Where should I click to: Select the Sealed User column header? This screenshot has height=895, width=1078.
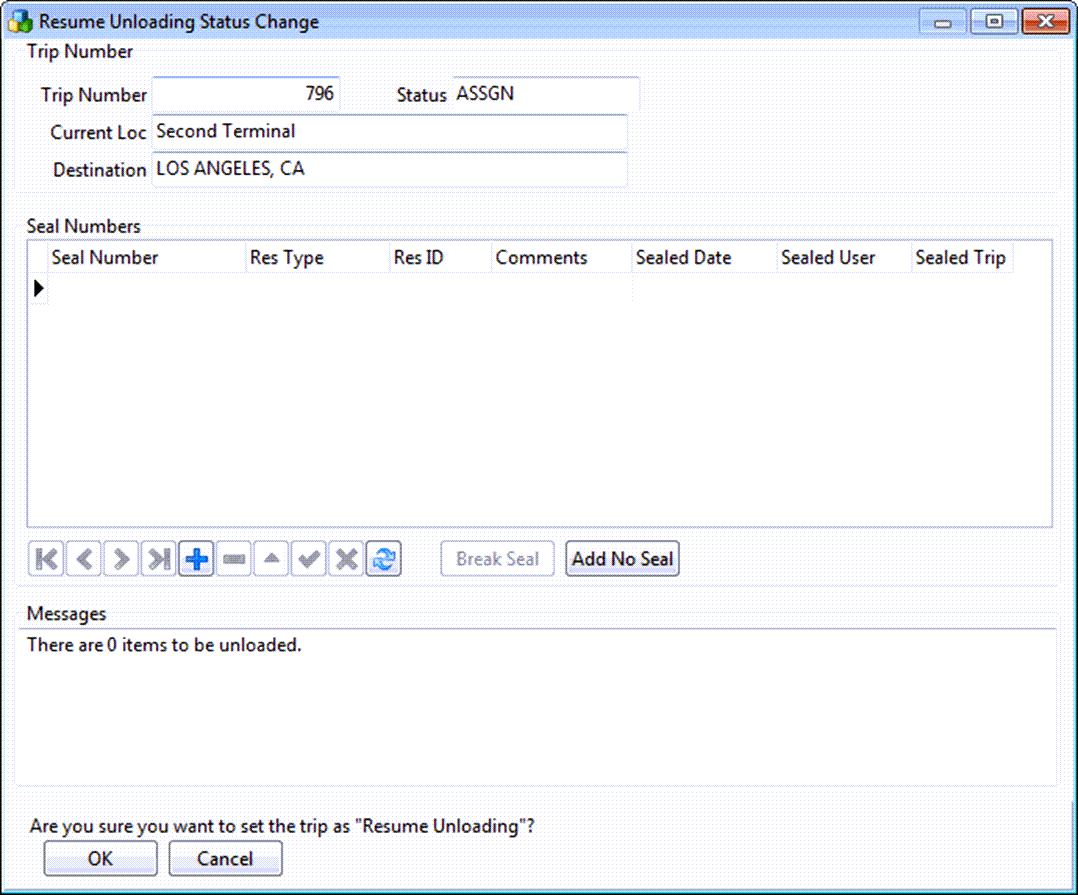844,258
